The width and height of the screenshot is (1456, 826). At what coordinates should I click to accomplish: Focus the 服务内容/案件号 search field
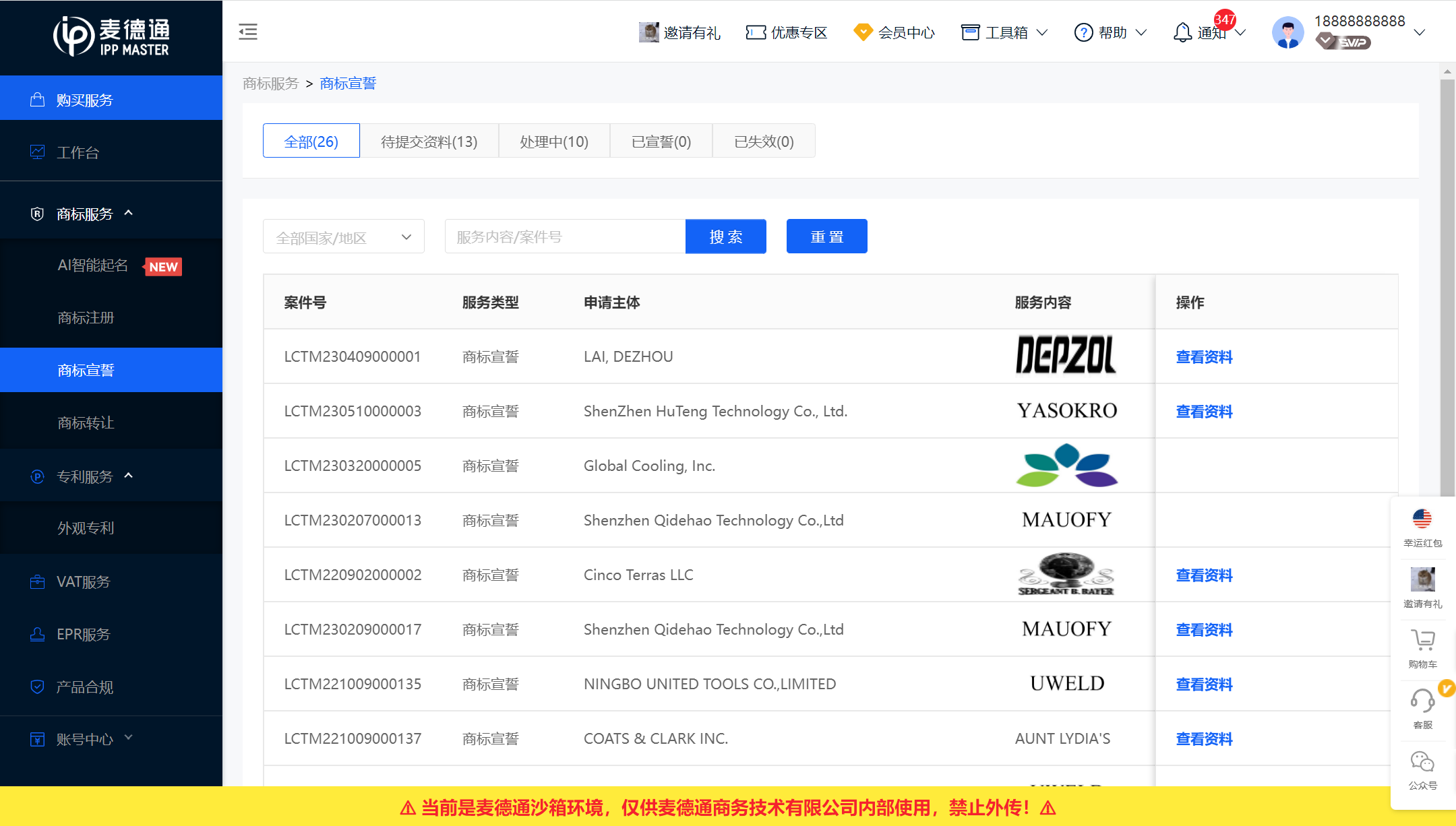pyautogui.click(x=565, y=236)
